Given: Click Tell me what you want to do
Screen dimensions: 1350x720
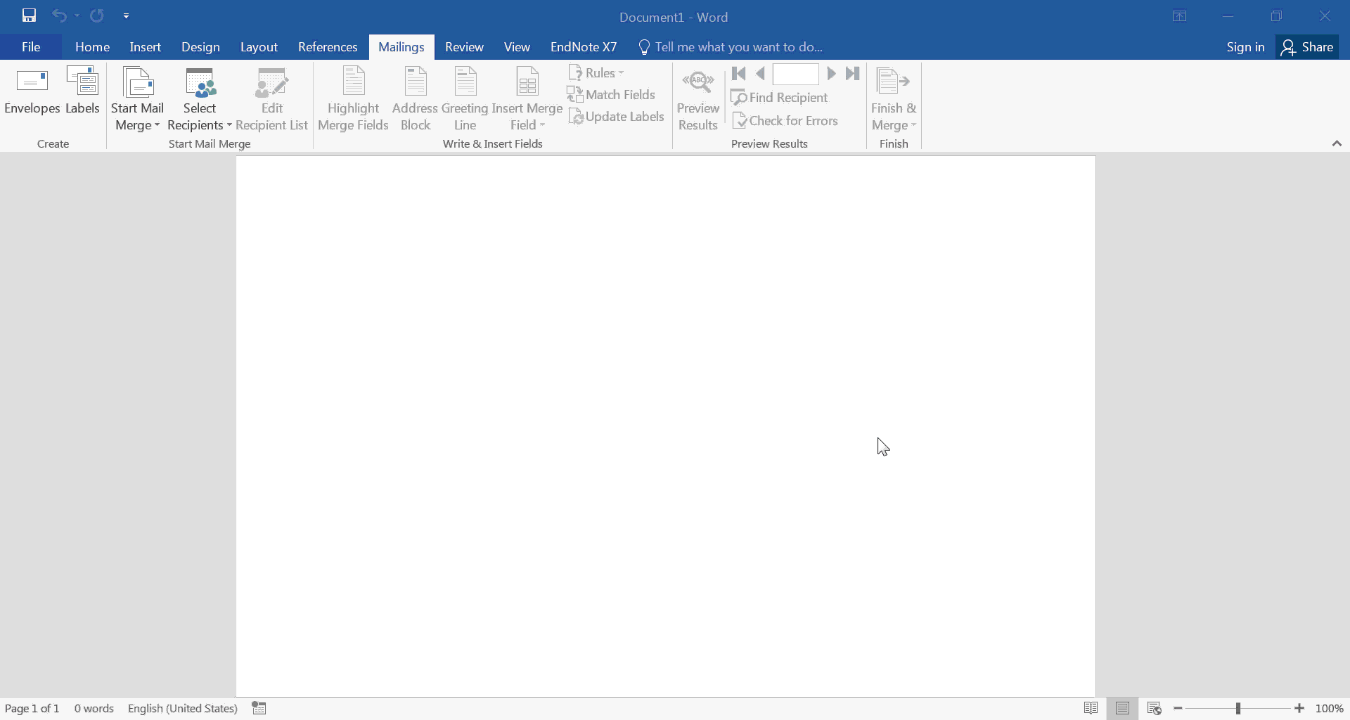Looking at the screenshot, I should (x=730, y=47).
